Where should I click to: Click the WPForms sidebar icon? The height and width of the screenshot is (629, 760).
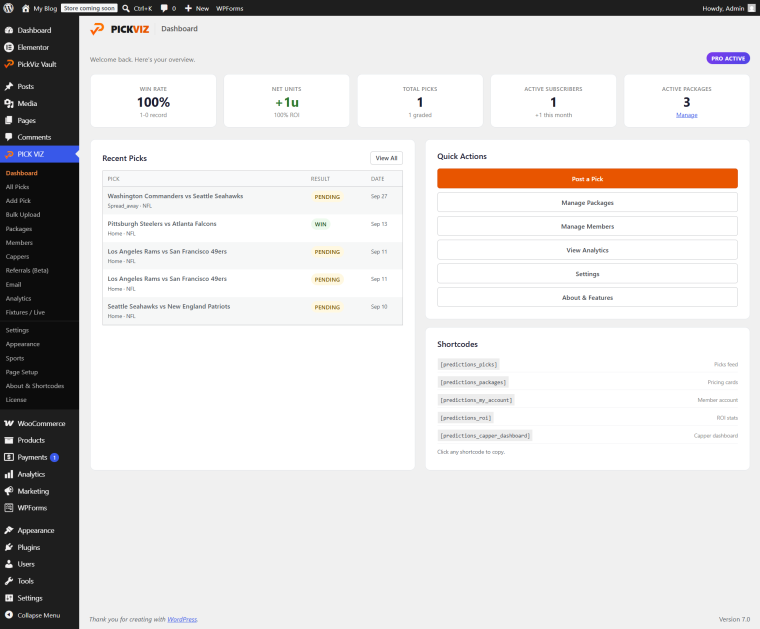pyautogui.click(x=9, y=508)
